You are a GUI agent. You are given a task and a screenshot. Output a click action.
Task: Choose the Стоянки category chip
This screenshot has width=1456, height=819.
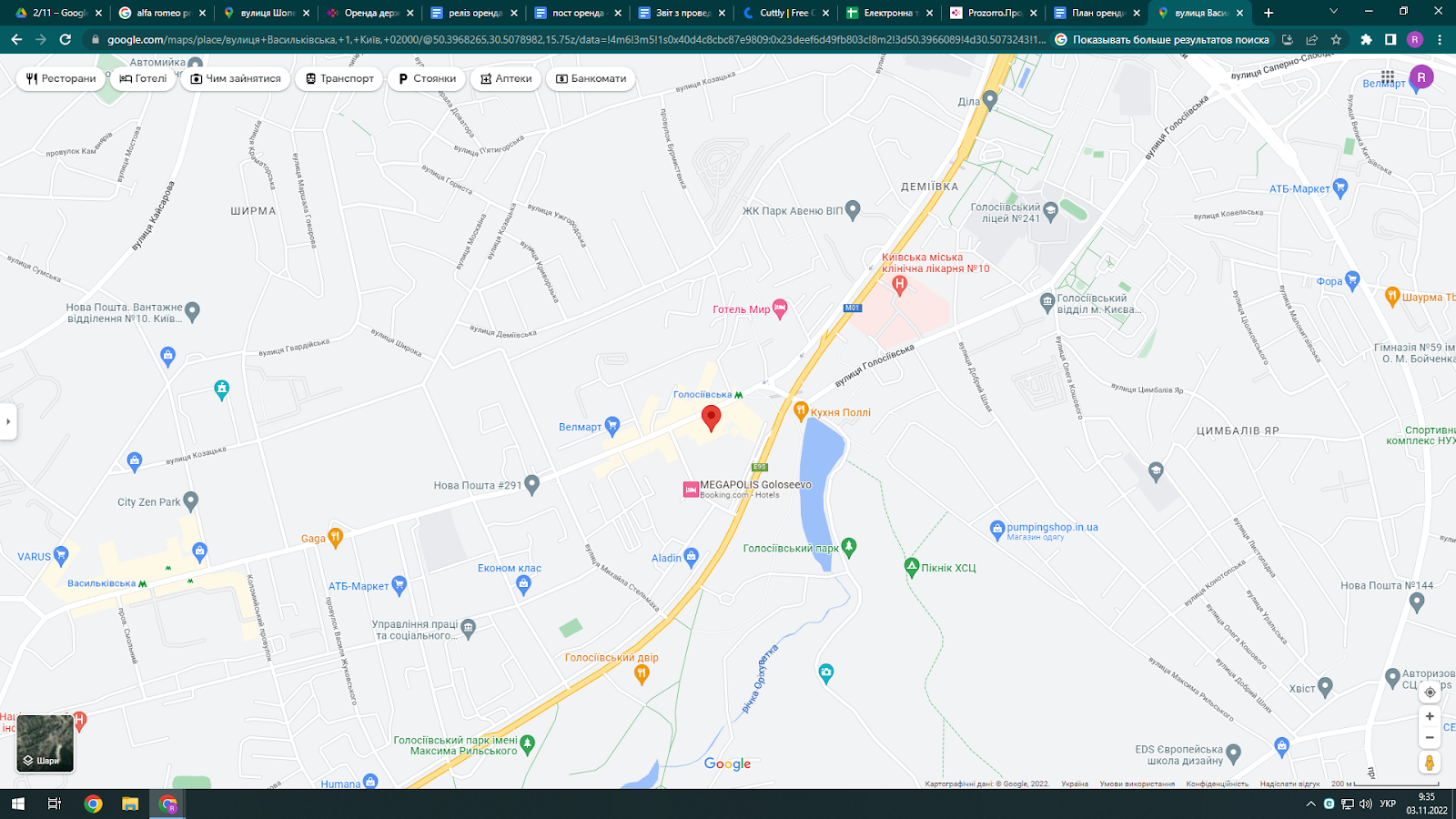pyautogui.click(x=428, y=78)
